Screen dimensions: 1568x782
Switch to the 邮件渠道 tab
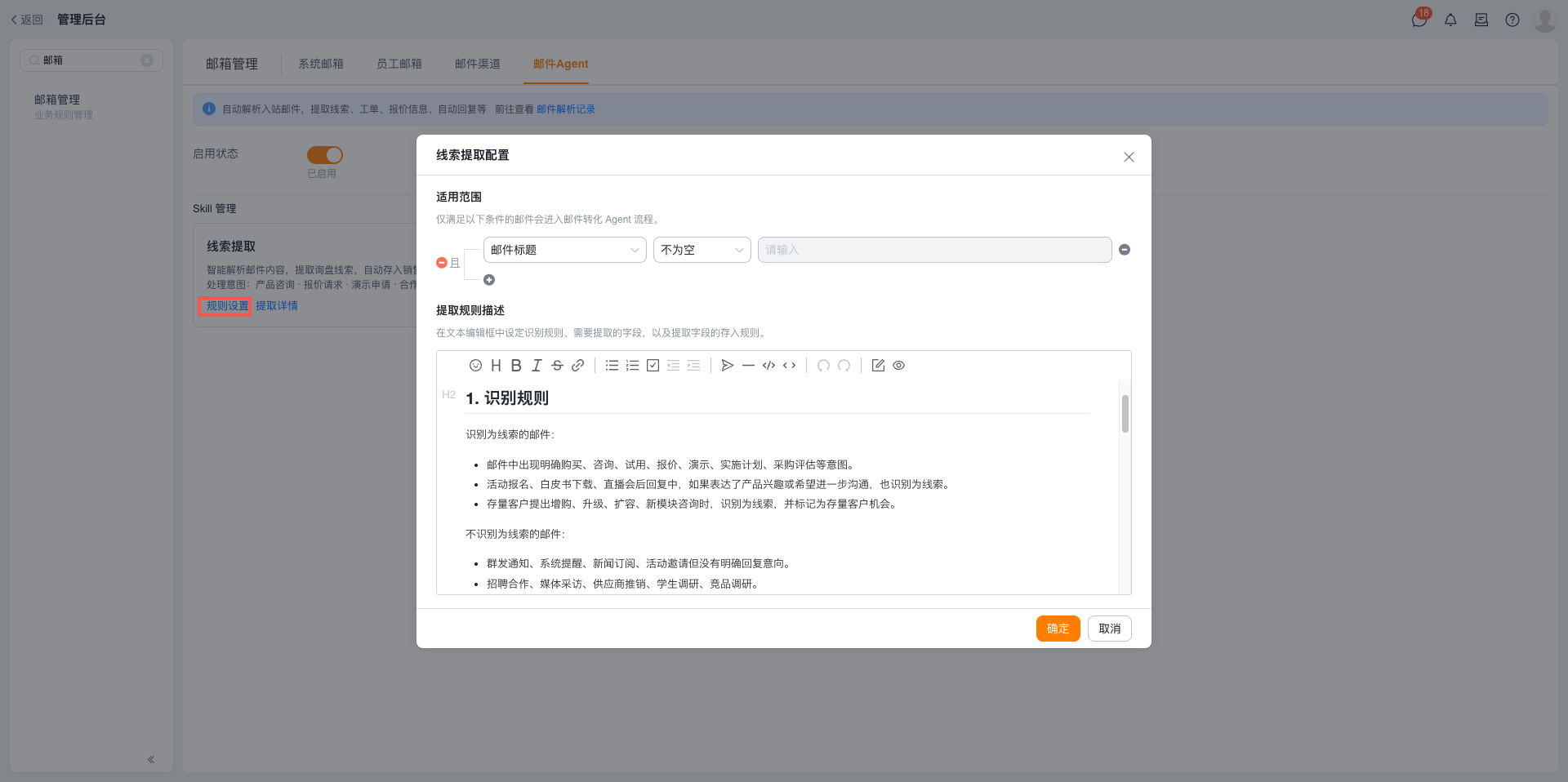(478, 64)
